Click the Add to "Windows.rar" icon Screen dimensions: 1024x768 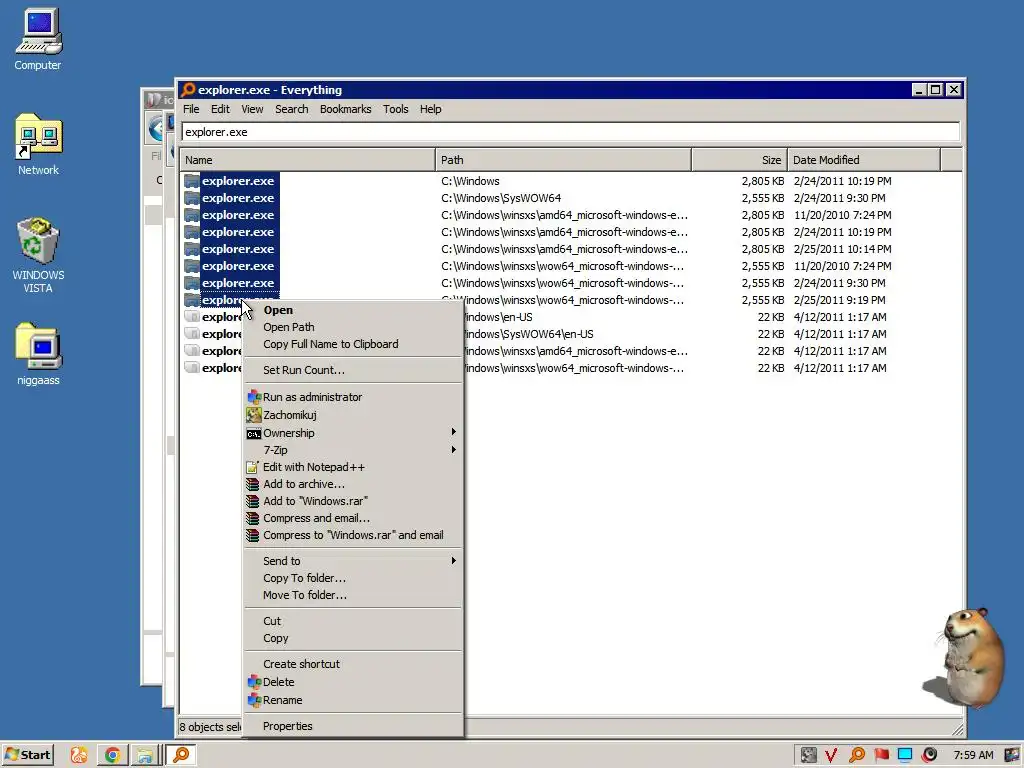253,501
